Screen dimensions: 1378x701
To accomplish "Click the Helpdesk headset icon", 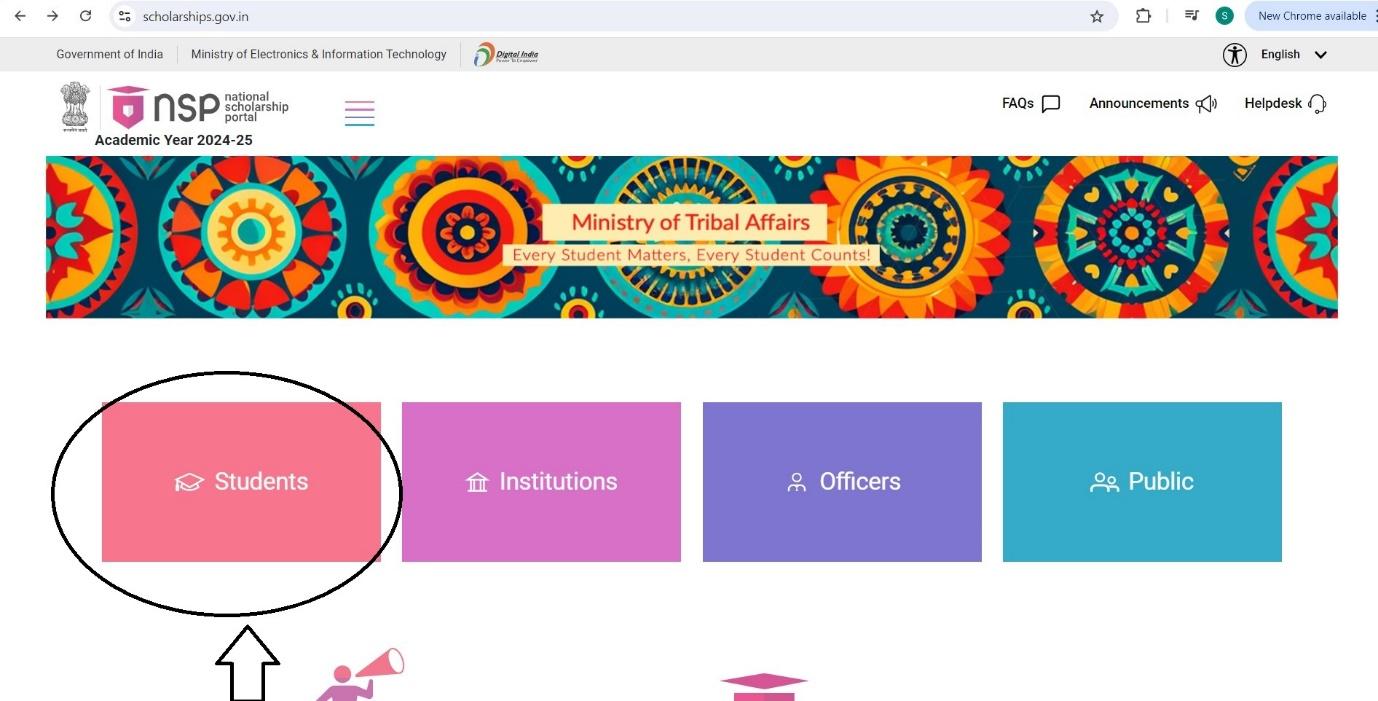I will pos(1317,104).
